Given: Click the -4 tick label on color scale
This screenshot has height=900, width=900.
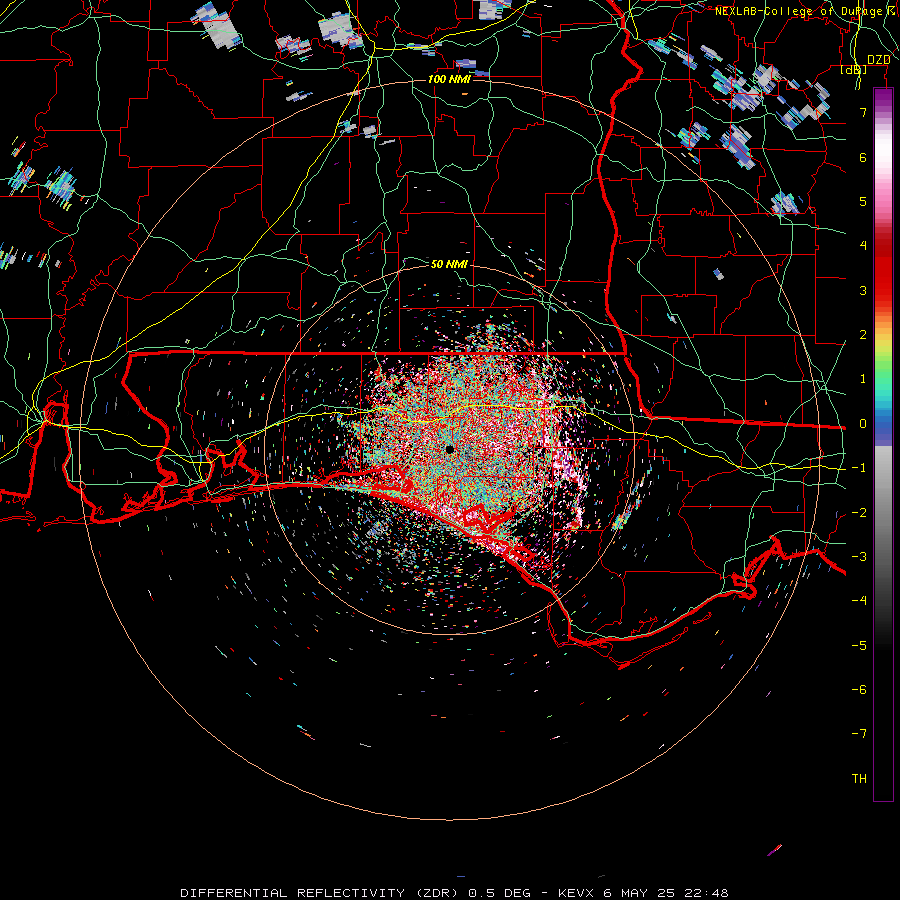Looking at the screenshot, I should tap(859, 601).
